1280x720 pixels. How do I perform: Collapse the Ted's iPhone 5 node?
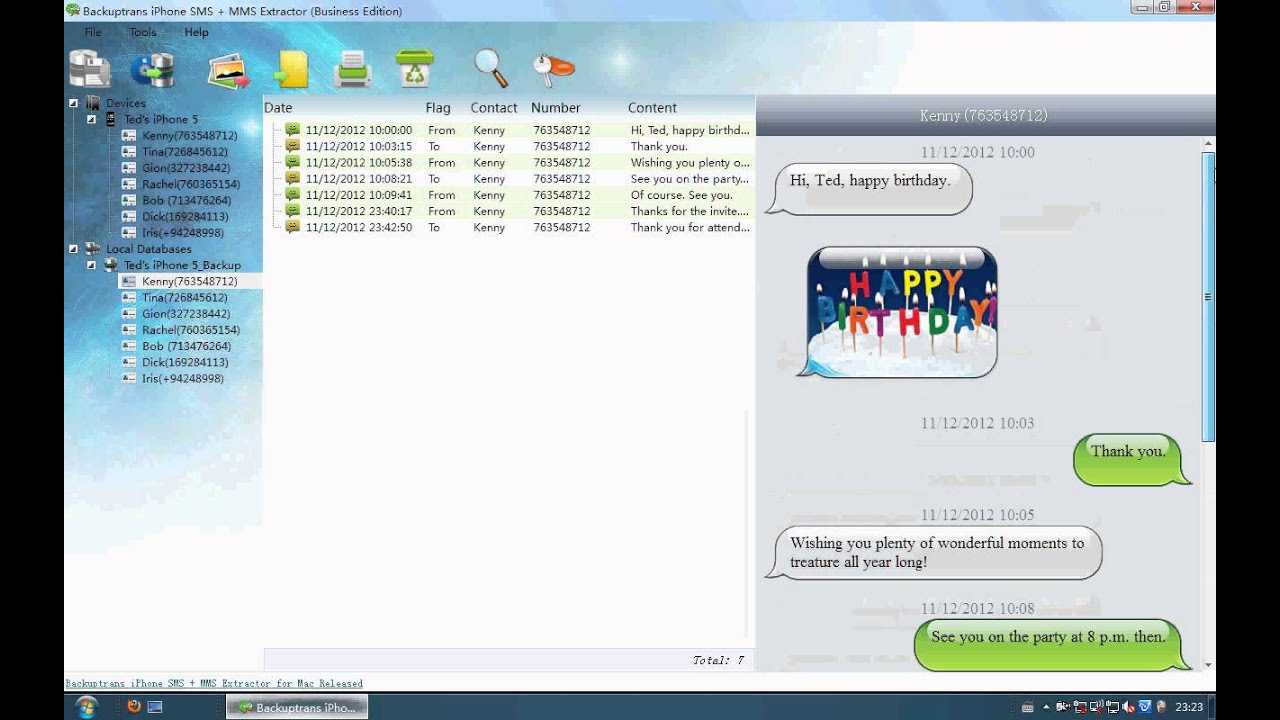click(x=91, y=119)
